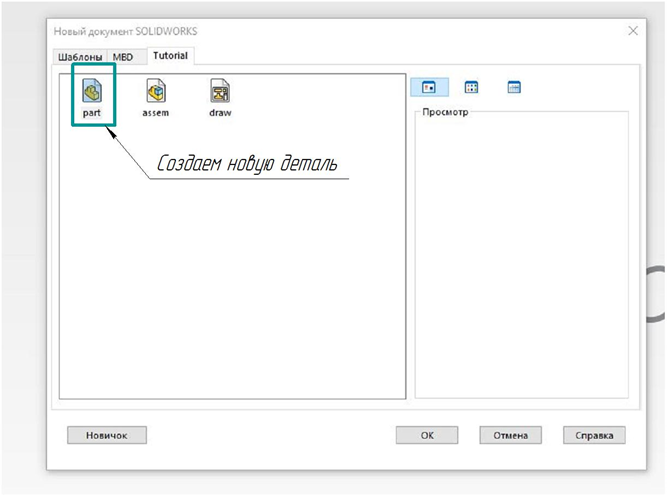This screenshot has height=496, width=667.
Task: Click the 'draw' text label
Action: click(x=220, y=113)
